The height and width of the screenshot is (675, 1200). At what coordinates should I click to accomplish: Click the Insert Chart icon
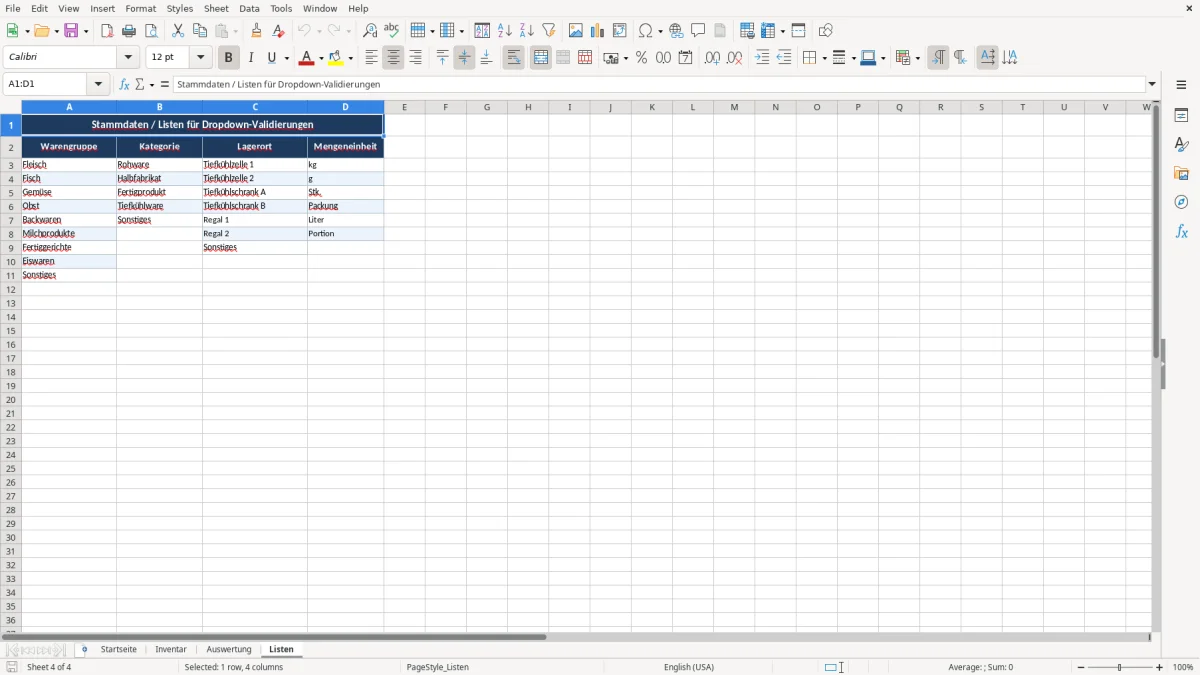click(x=597, y=31)
